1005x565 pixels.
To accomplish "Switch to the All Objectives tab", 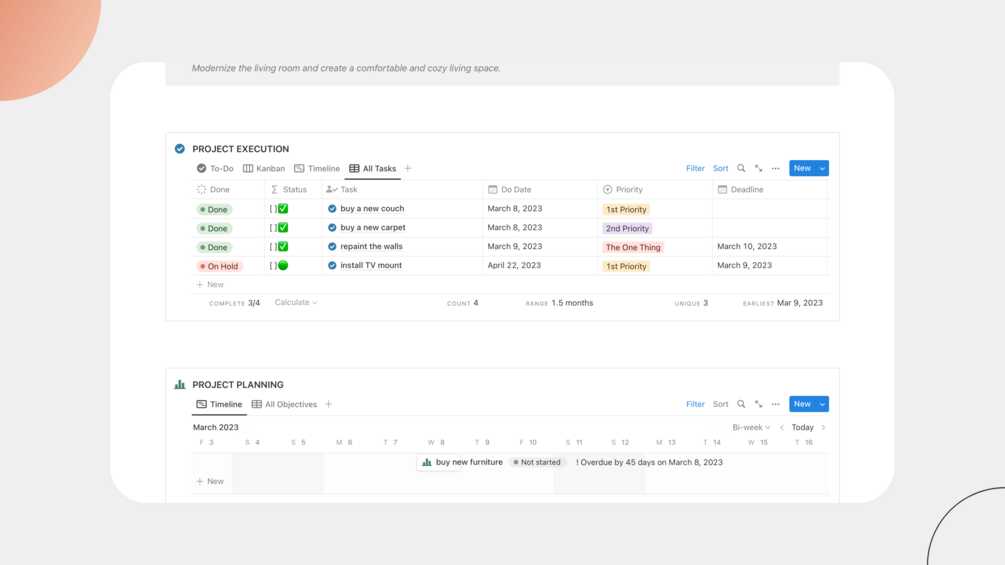I will click(x=284, y=405).
